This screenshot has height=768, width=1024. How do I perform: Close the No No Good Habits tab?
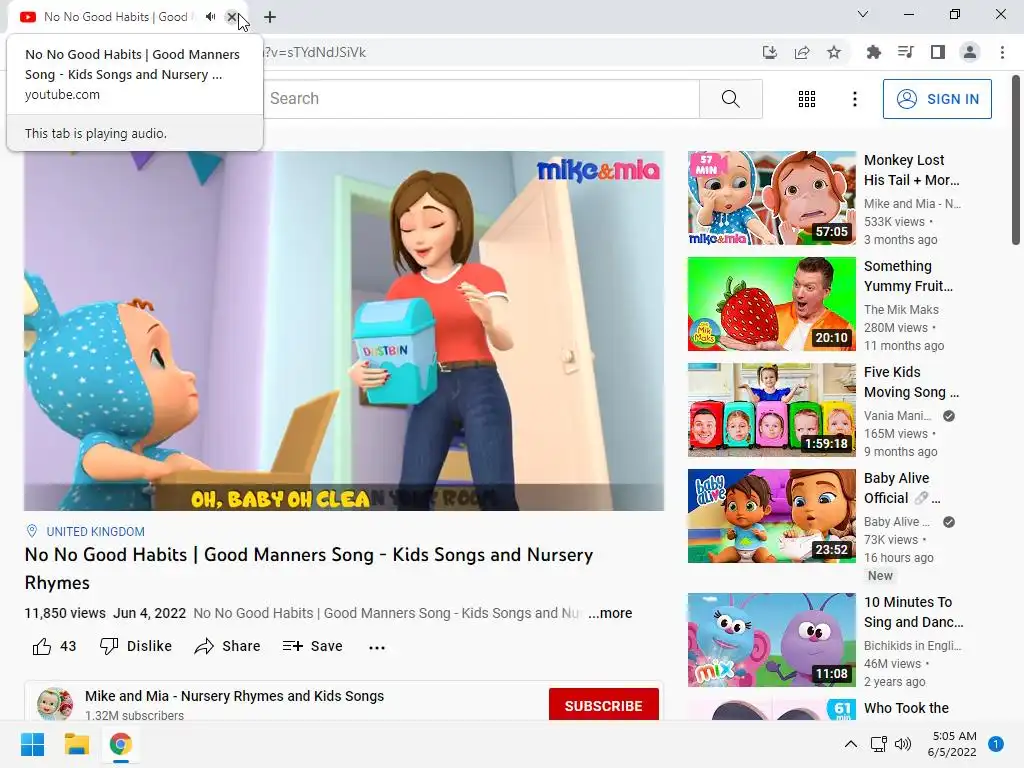(232, 17)
